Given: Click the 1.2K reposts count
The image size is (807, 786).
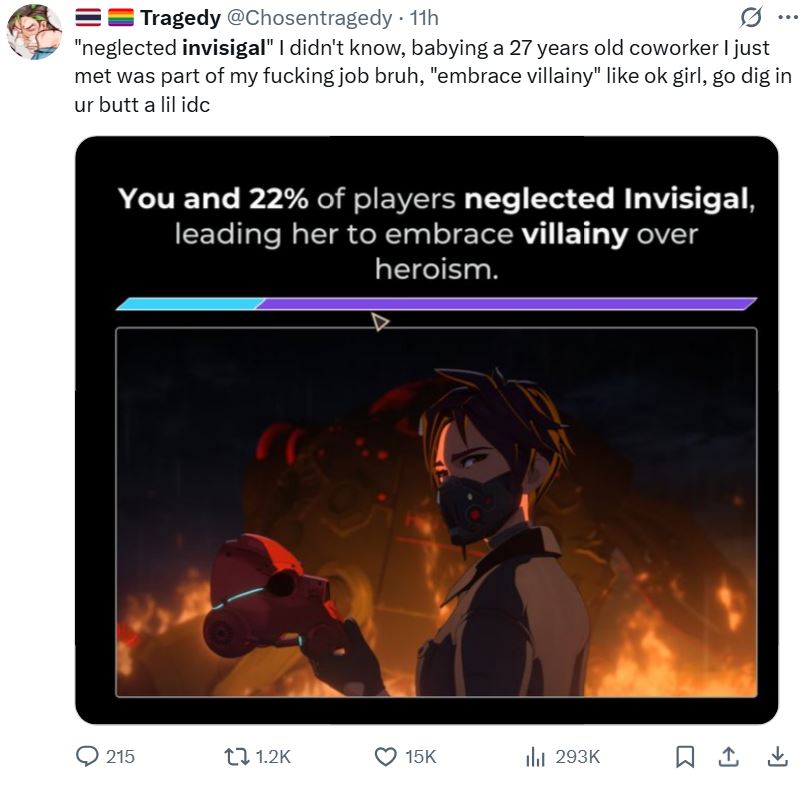Looking at the screenshot, I should coord(273,757).
